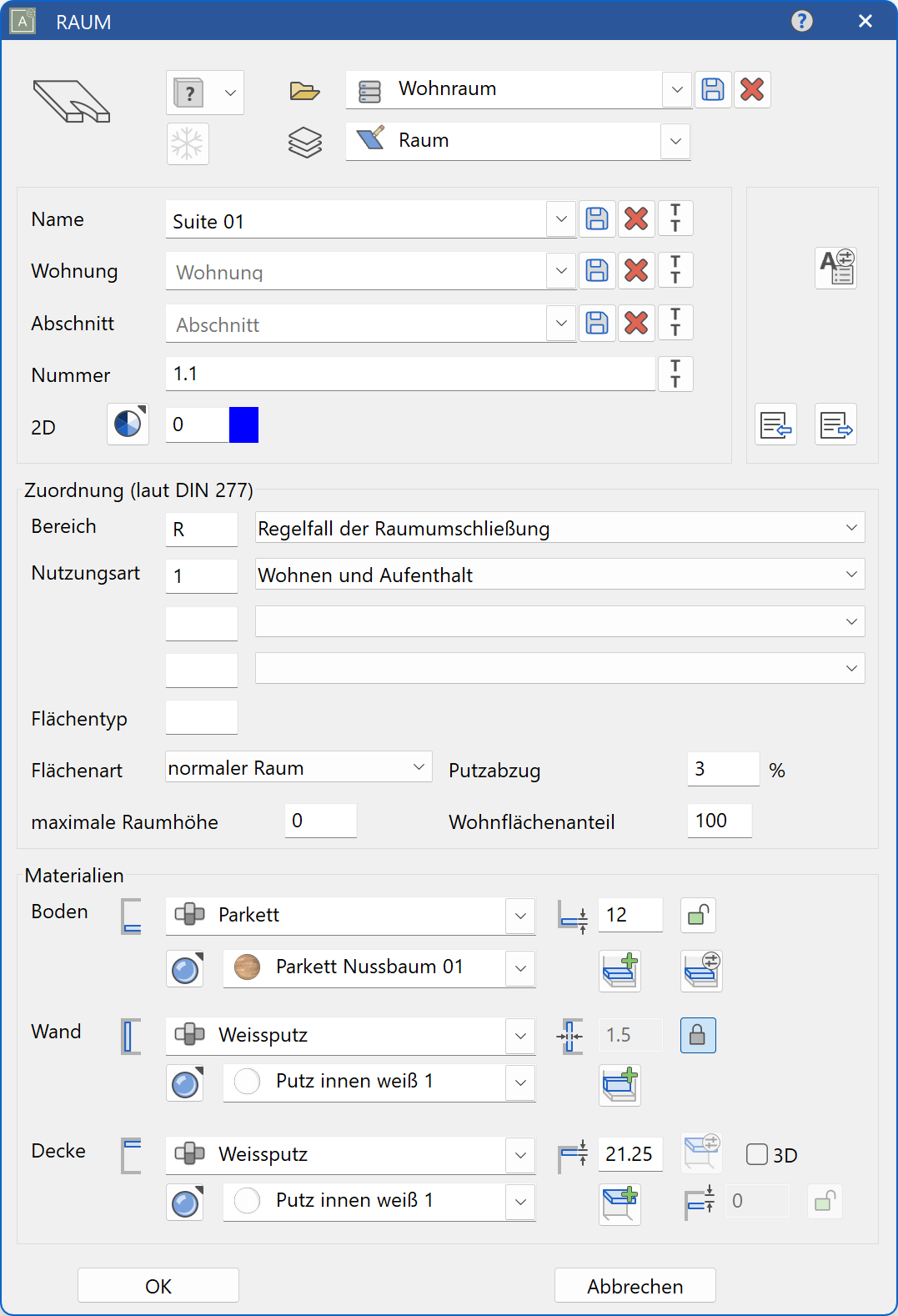The image size is (898, 1316).
Task: Save the Wohnraum template with disk icon
Action: [x=713, y=90]
